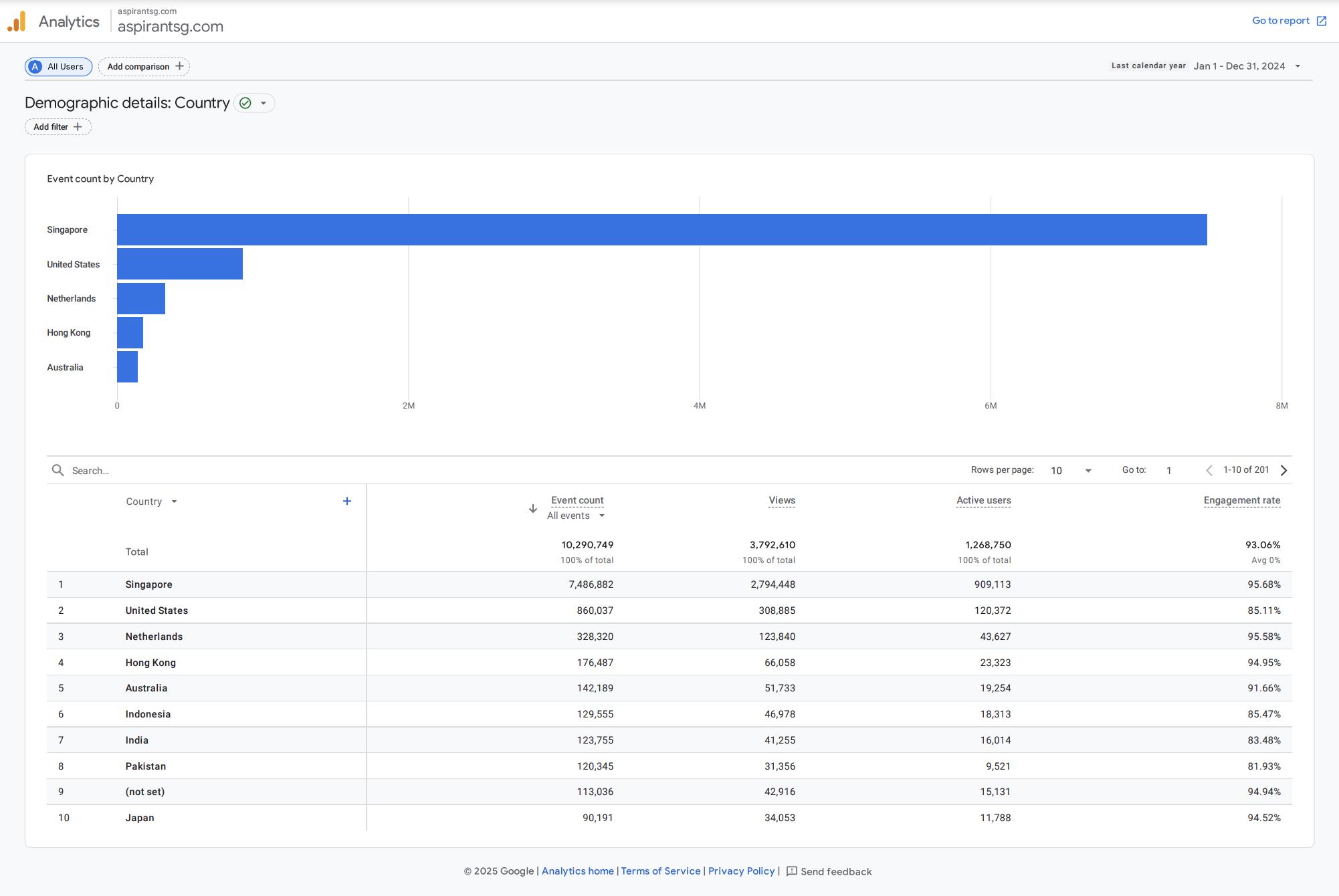Click the Singapore bar in the chart

point(661,229)
